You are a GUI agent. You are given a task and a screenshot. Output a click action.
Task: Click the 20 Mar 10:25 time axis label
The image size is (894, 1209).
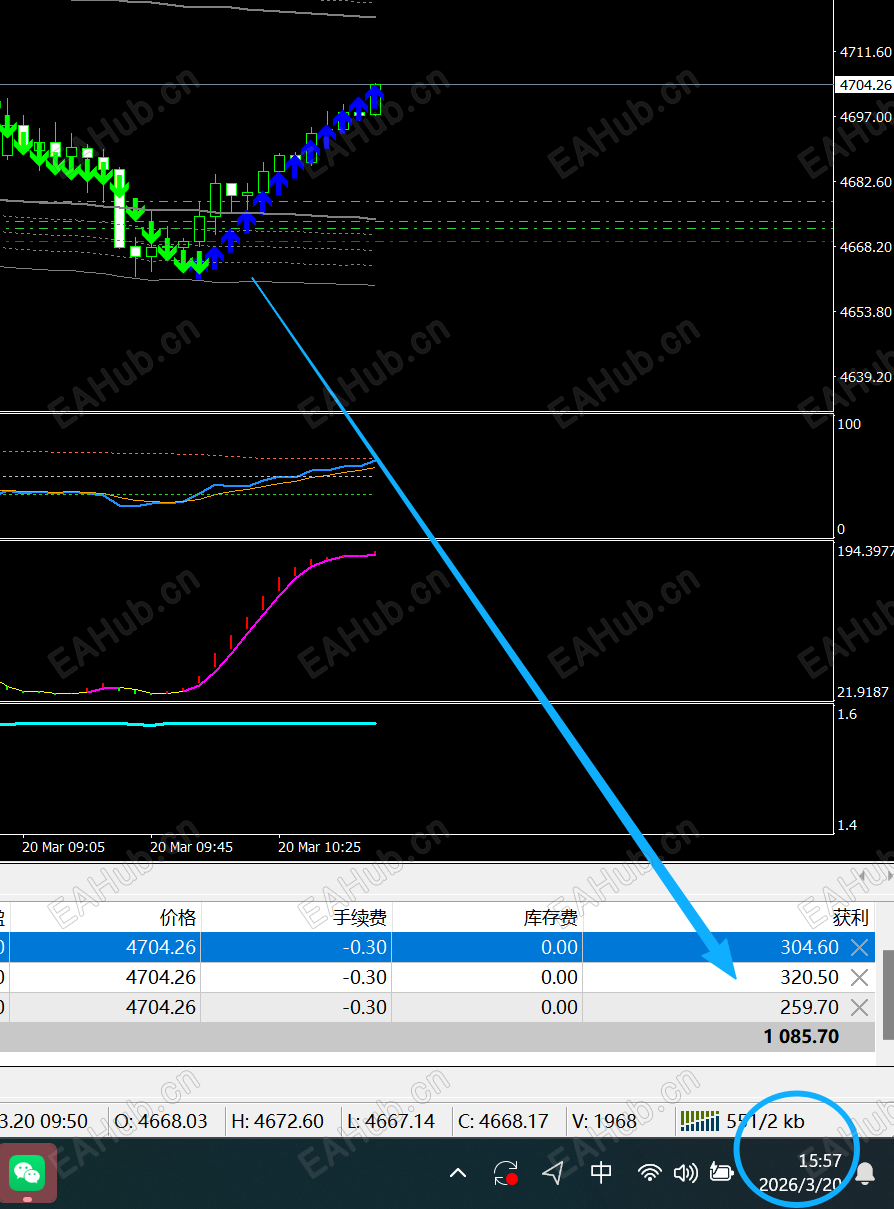(319, 847)
